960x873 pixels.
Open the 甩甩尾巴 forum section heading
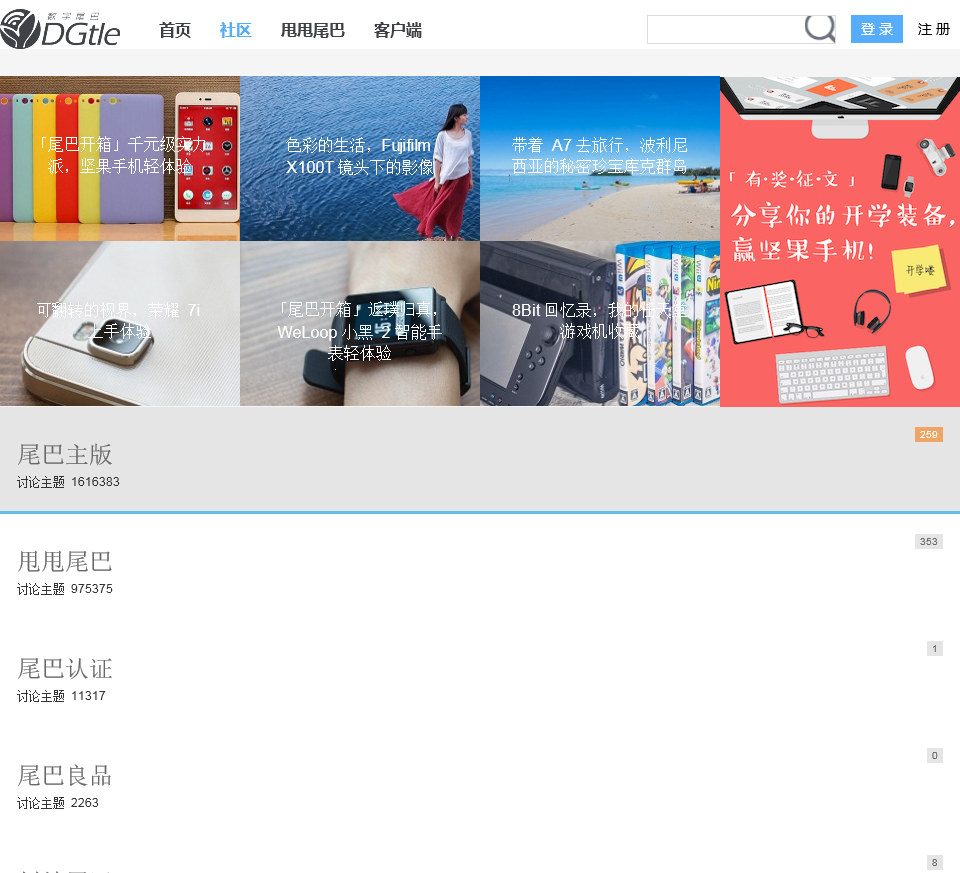pyautogui.click(x=65, y=561)
